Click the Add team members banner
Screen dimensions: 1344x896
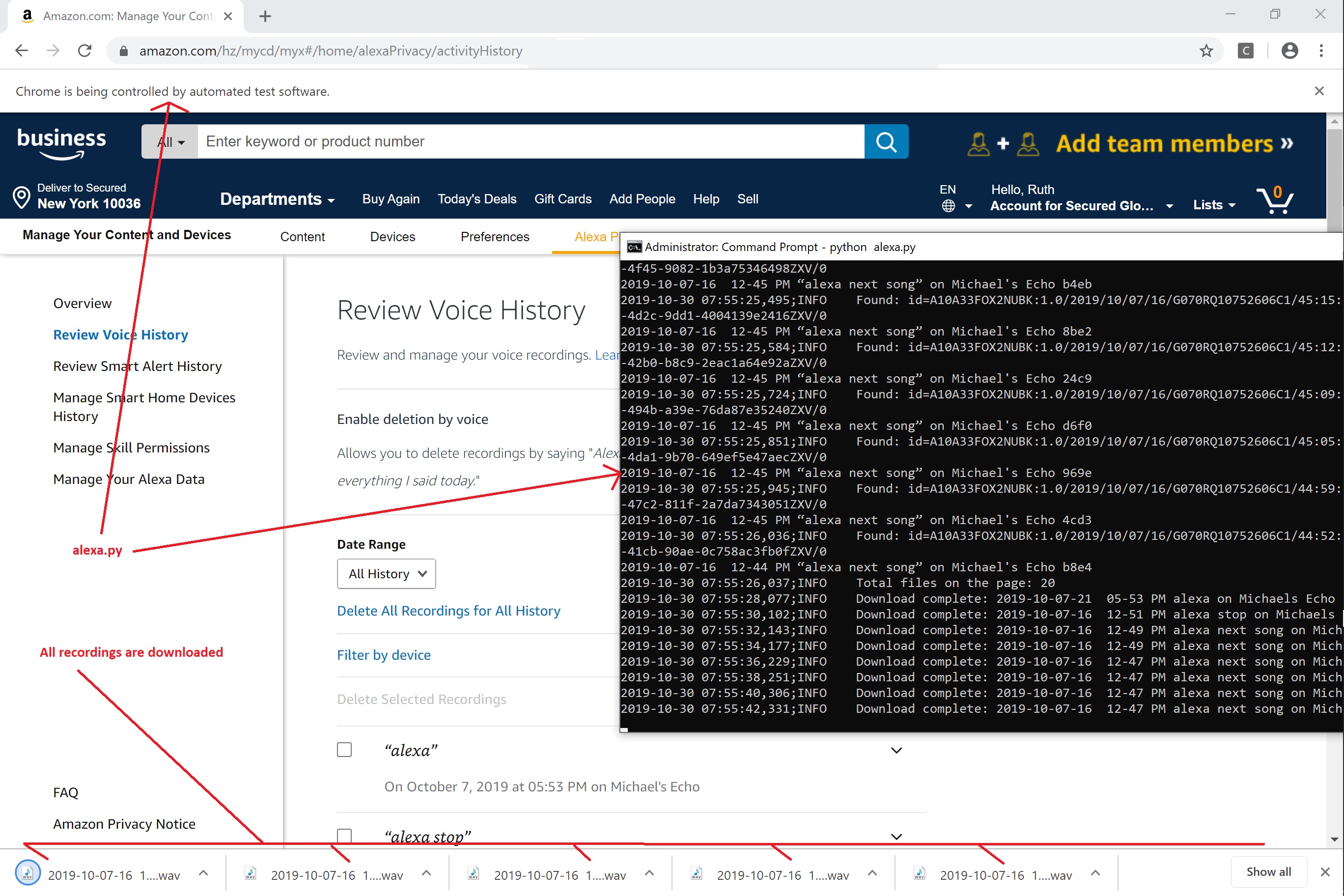point(1130,143)
